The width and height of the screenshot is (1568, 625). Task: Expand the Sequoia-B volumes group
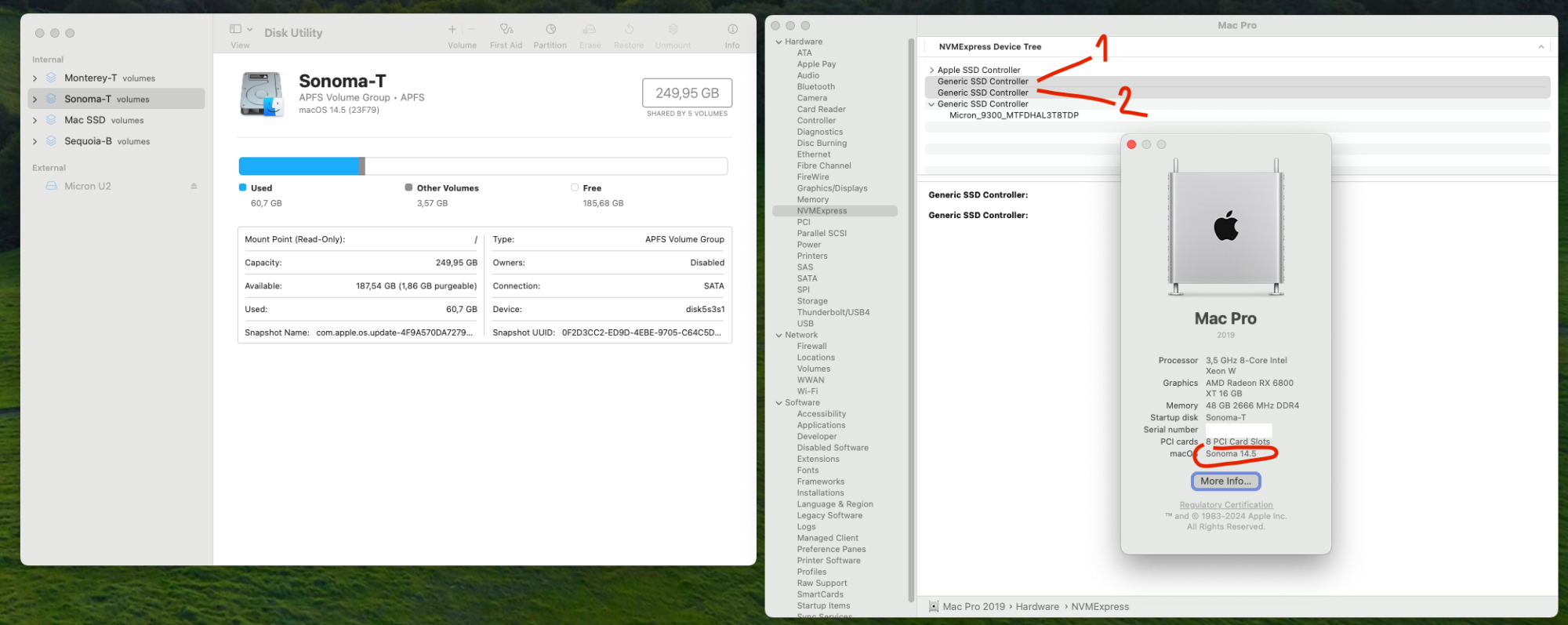pos(34,142)
